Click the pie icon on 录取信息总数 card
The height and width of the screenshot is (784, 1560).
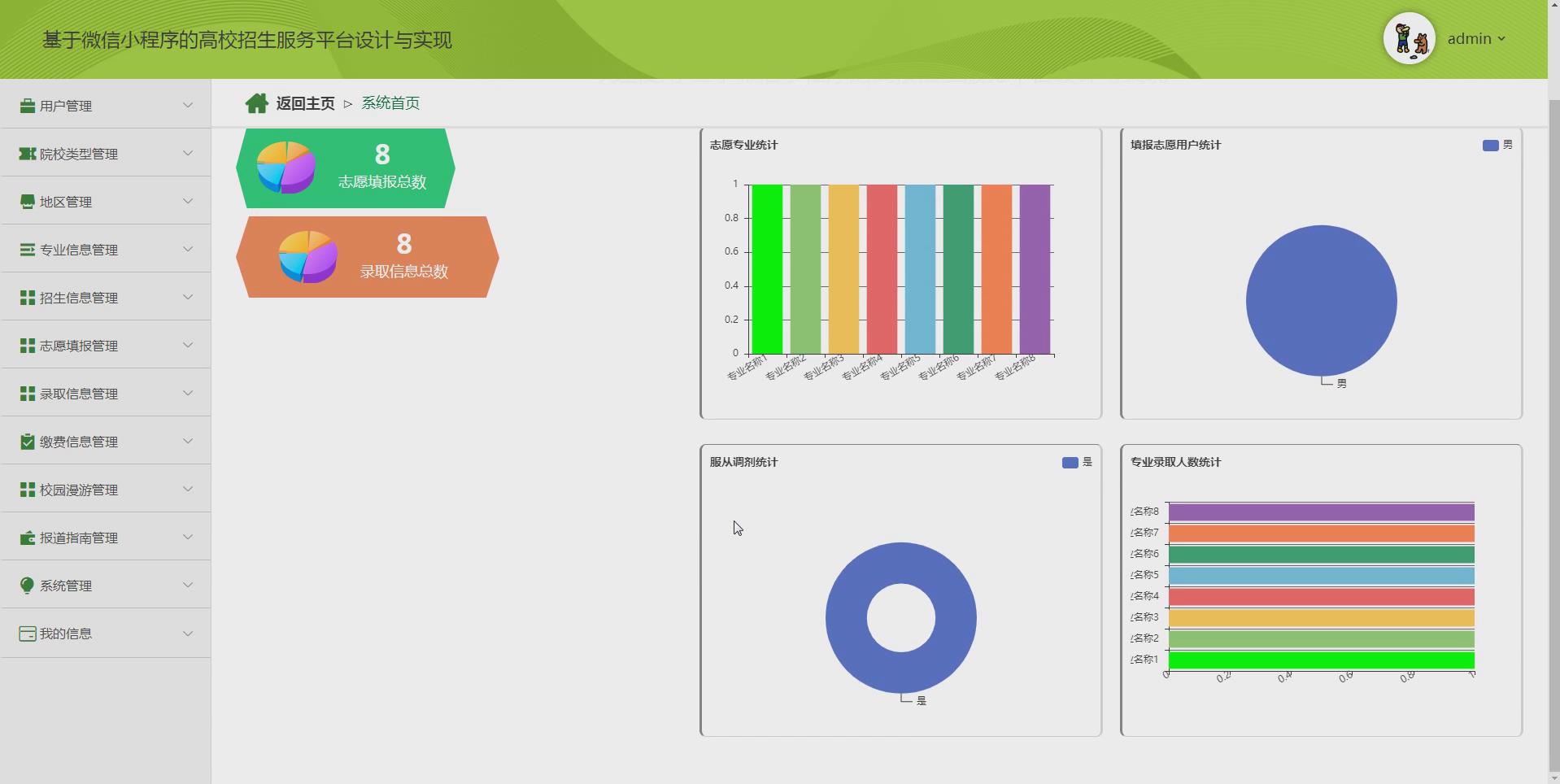(308, 257)
